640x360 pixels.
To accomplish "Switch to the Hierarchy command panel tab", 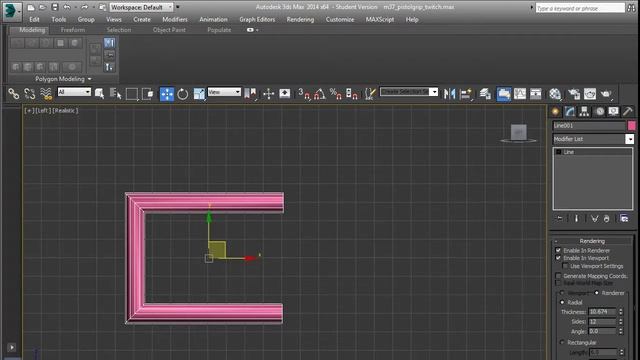I will [x=584, y=111].
